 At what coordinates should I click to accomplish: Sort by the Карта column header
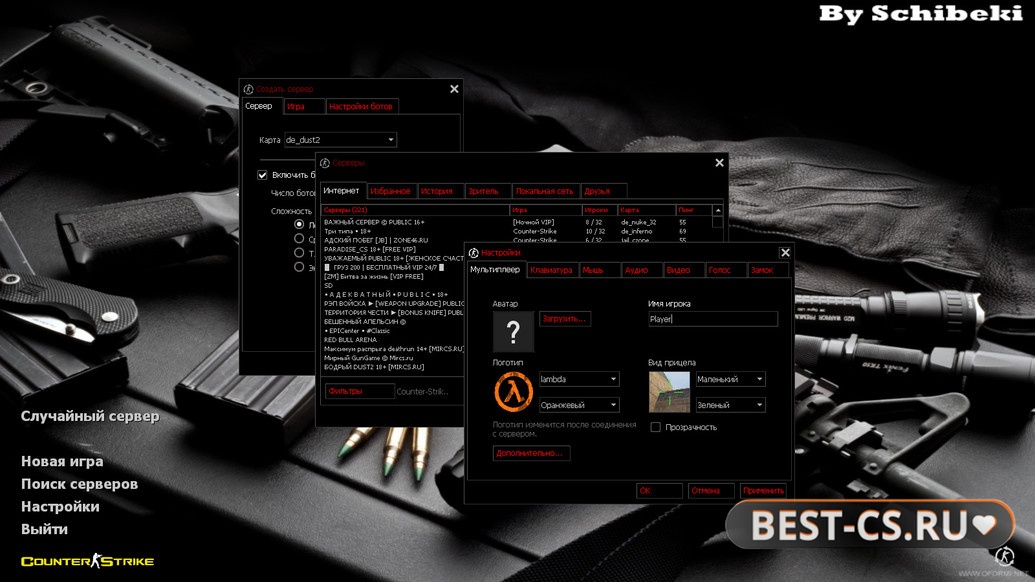(647, 210)
